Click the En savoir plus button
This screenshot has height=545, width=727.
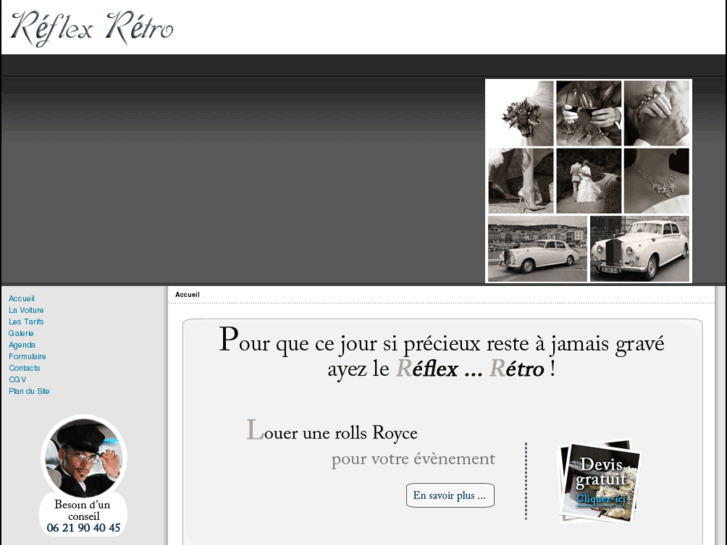[450, 495]
